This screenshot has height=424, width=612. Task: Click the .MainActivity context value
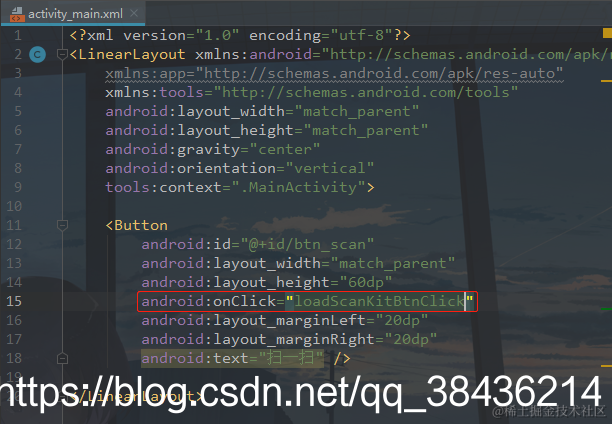coord(299,187)
